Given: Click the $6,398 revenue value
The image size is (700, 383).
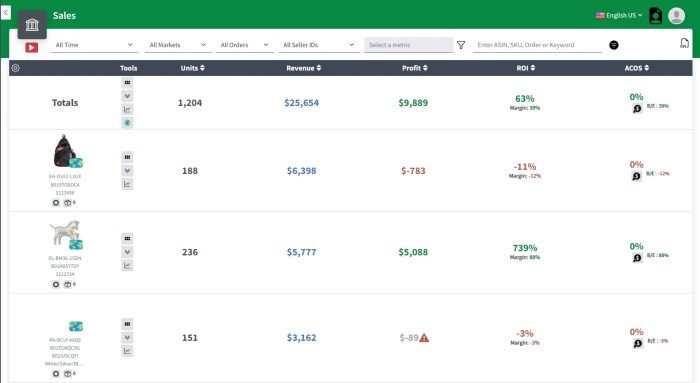Looking at the screenshot, I should pyautogui.click(x=301, y=171).
